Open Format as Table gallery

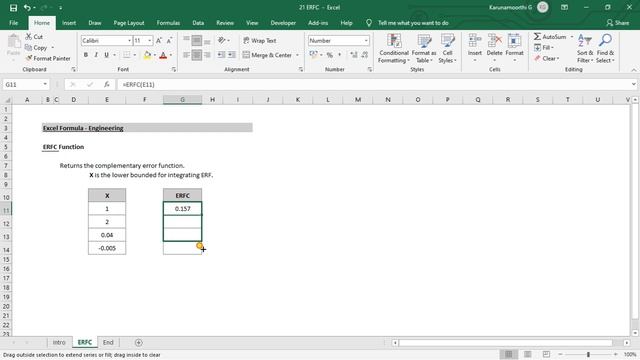coord(424,49)
